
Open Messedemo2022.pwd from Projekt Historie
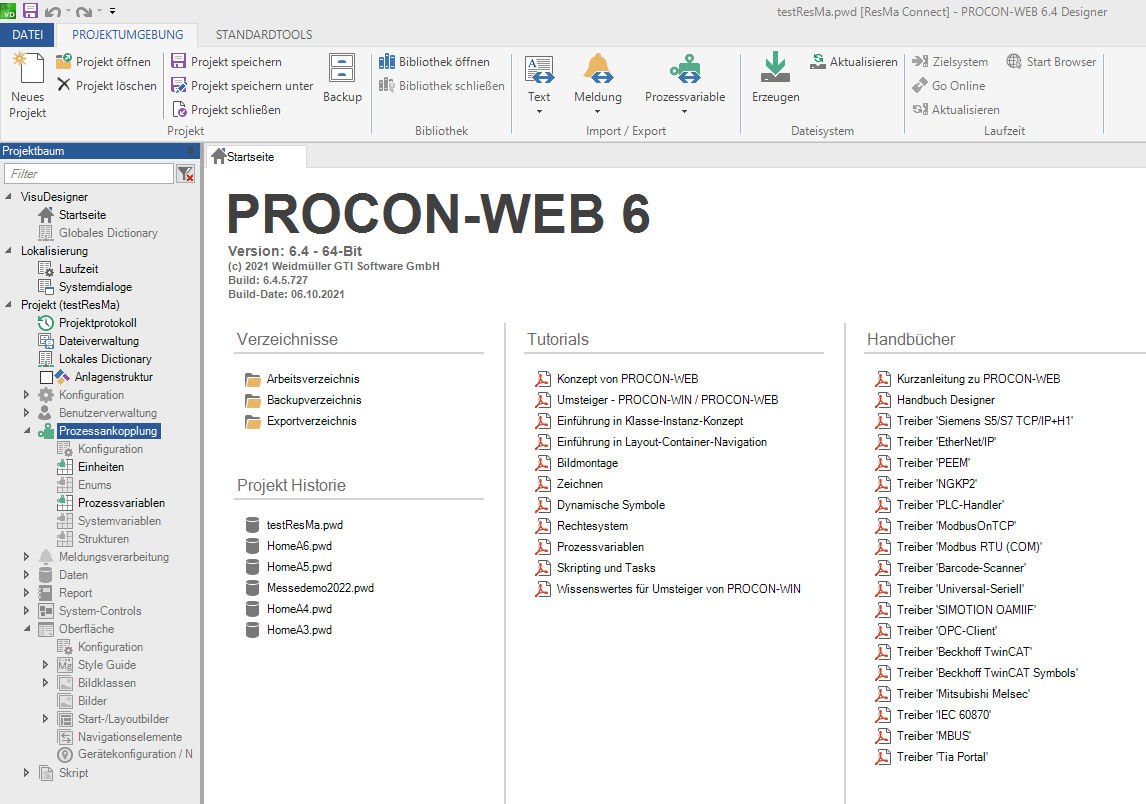319,588
